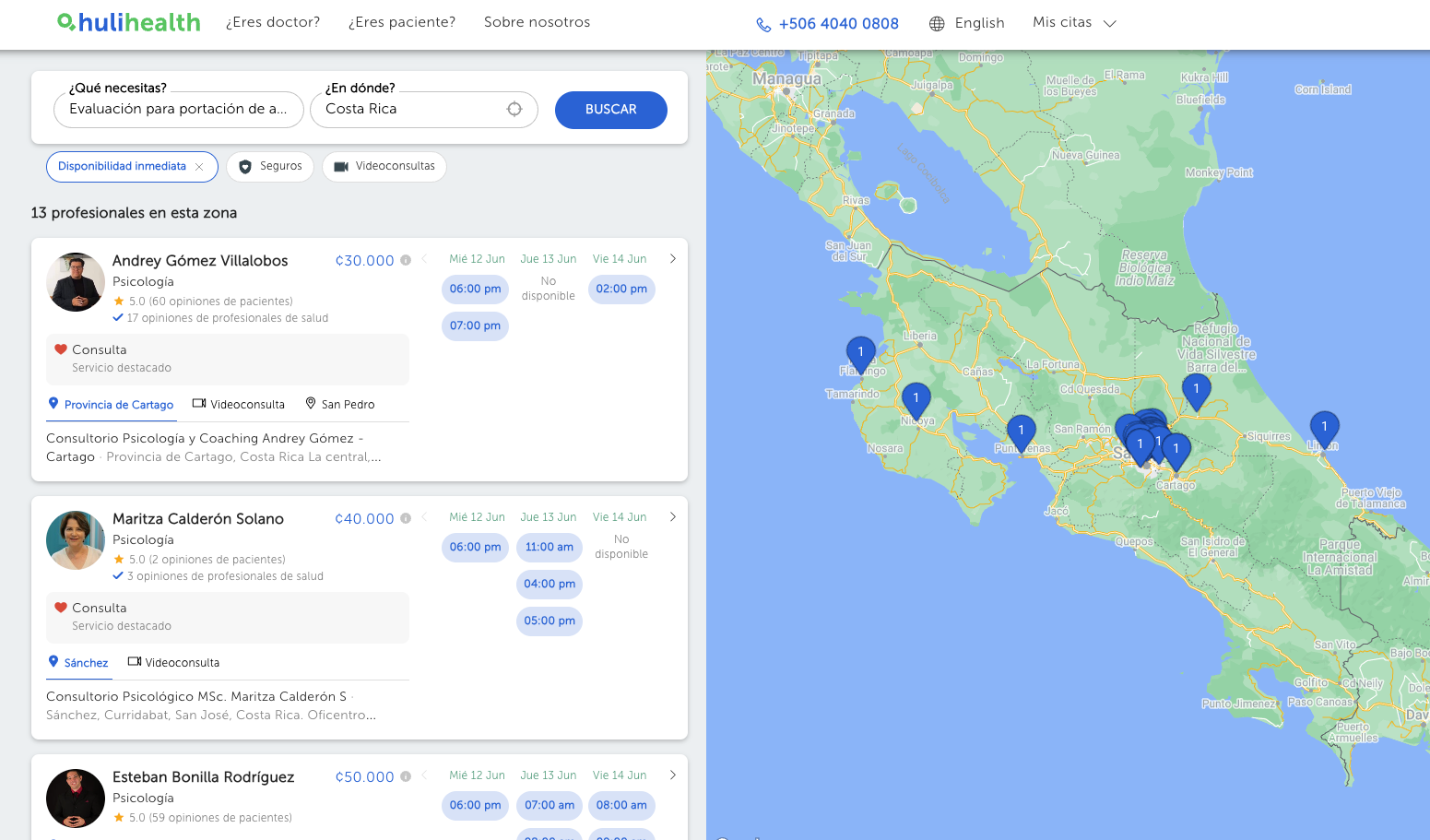1430x840 pixels.
Task: Call +506 4040 0808 phone link
Action: point(838,24)
